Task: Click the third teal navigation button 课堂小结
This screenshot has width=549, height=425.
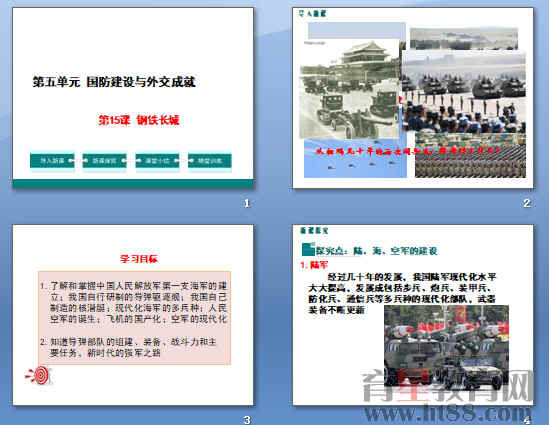Action: tap(157, 161)
